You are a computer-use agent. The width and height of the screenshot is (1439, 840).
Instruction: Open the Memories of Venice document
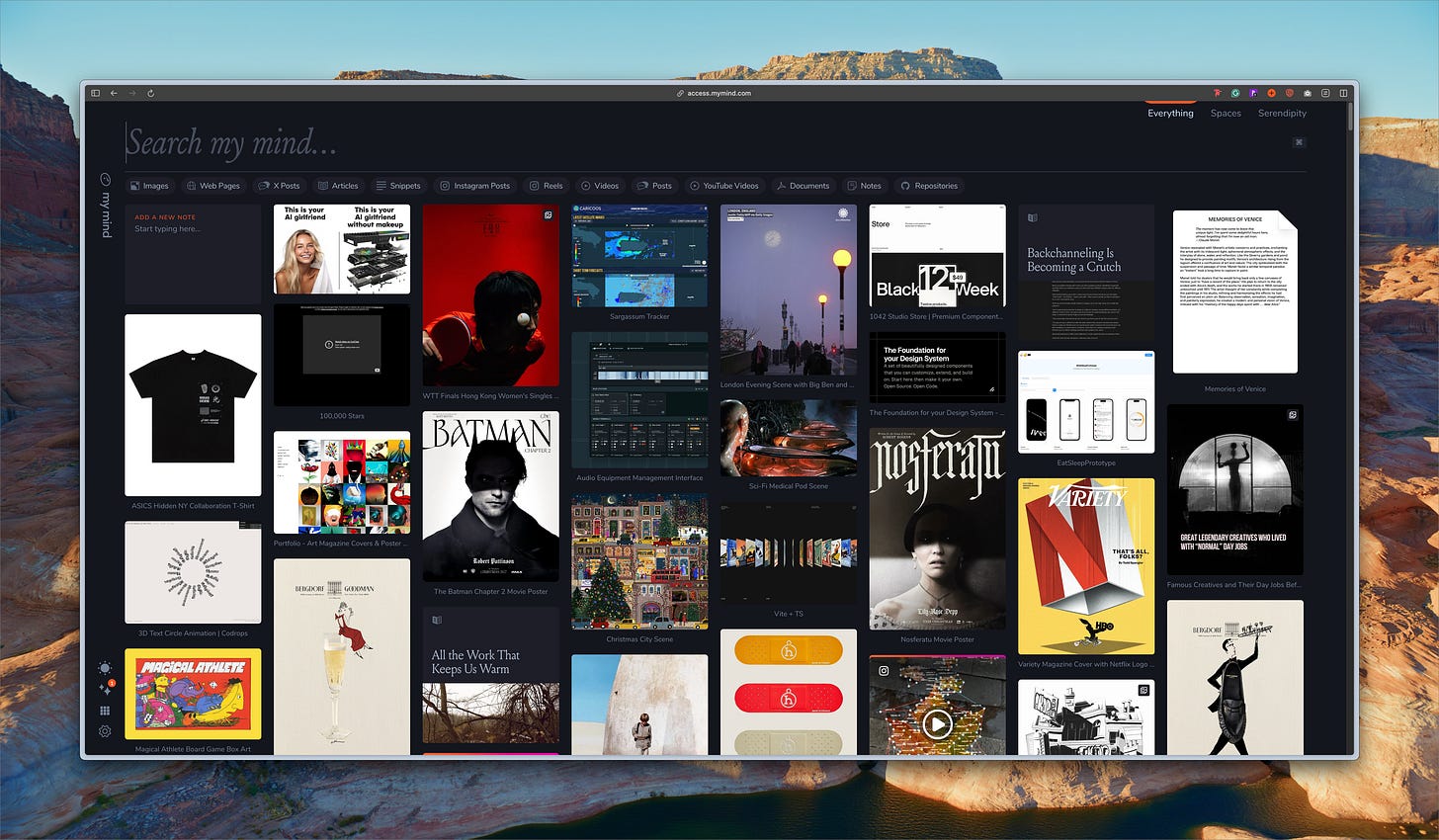click(1235, 293)
